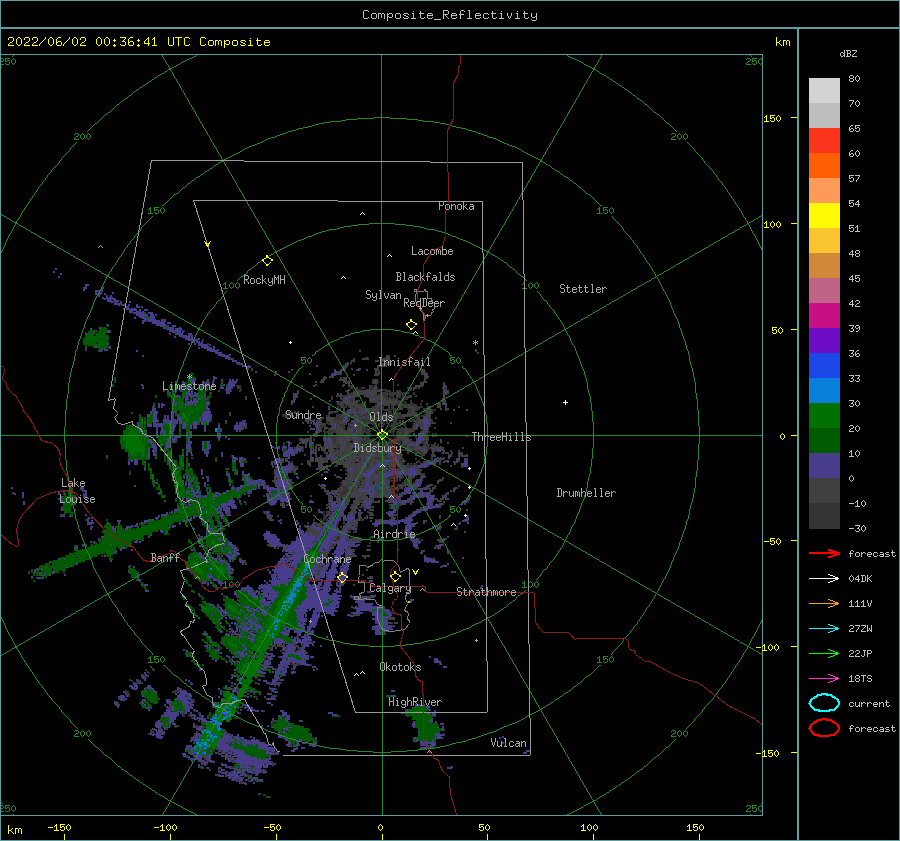The width and height of the screenshot is (900, 841).
Task: Click the 27ZW legend label
Action: 860,629
